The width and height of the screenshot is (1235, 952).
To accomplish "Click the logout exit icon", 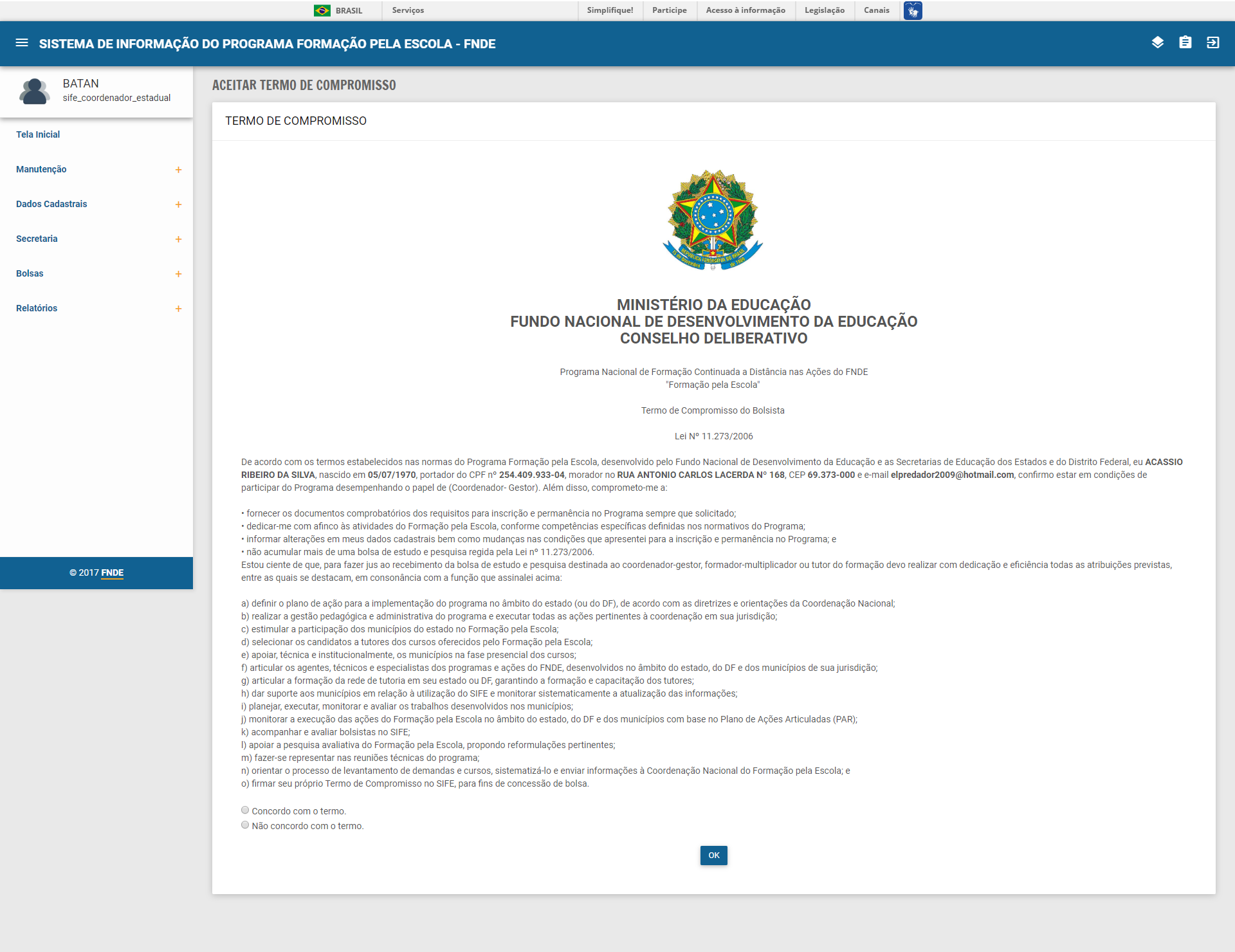I will 1212,43.
